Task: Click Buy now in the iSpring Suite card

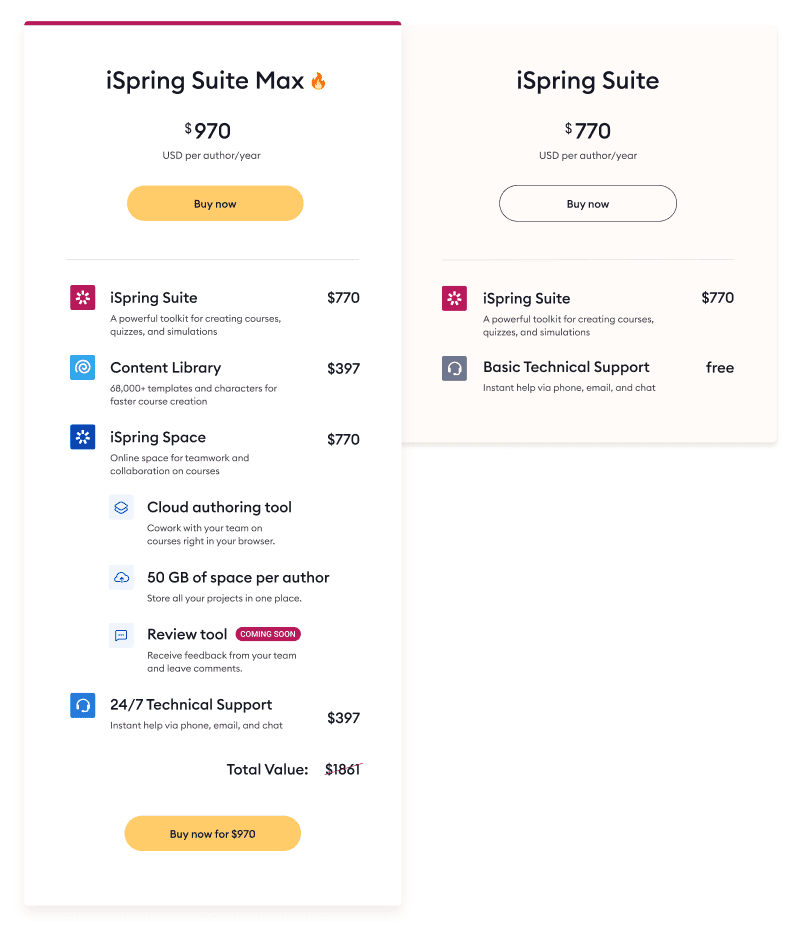Action: pos(587,203)
